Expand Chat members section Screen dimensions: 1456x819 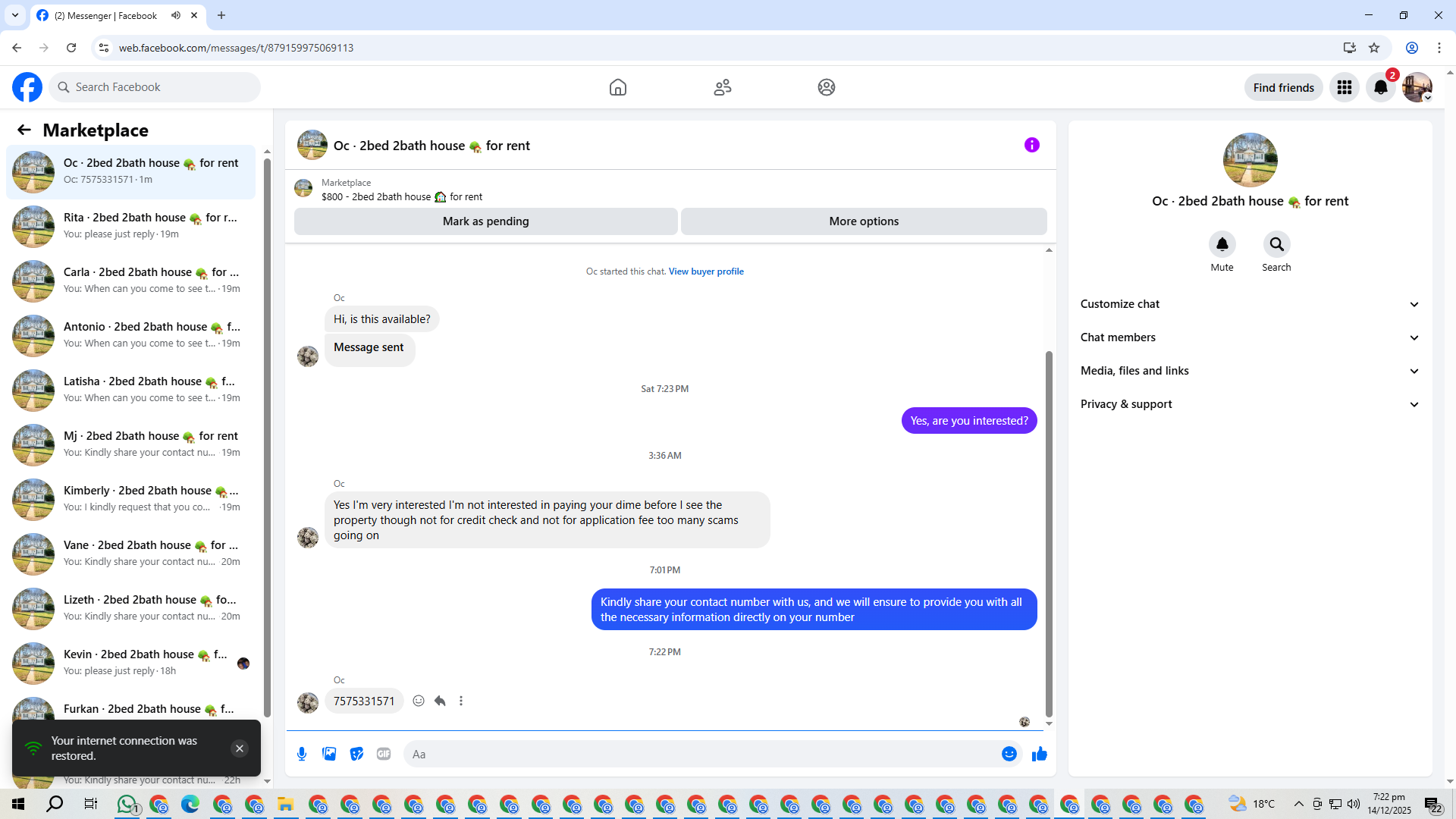tap(1249, 337)
